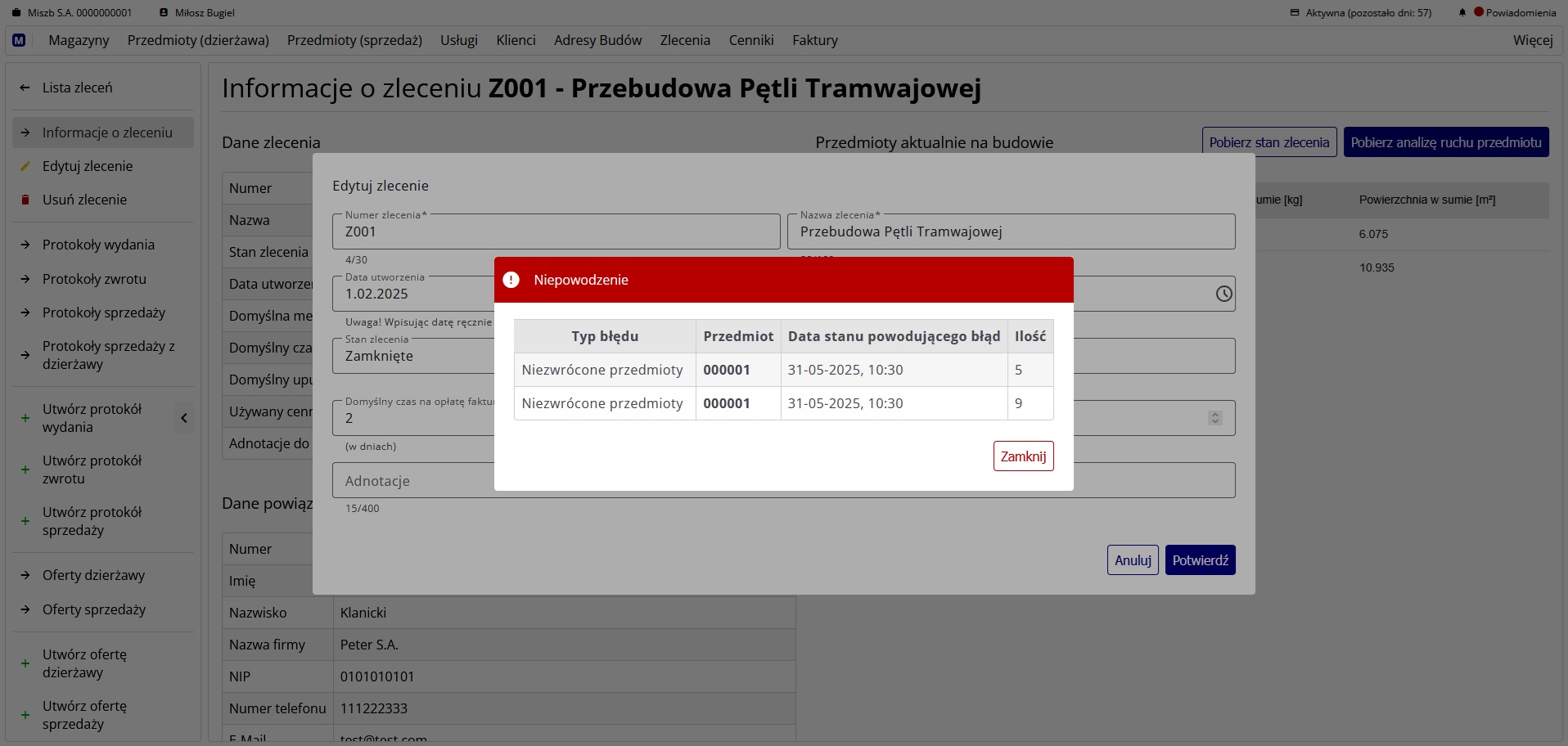Click the plus icon for Utwórz protokół wydania
Image resolution: width=1568 pixels, height=746 pixels.
click(x=25, y=418)
